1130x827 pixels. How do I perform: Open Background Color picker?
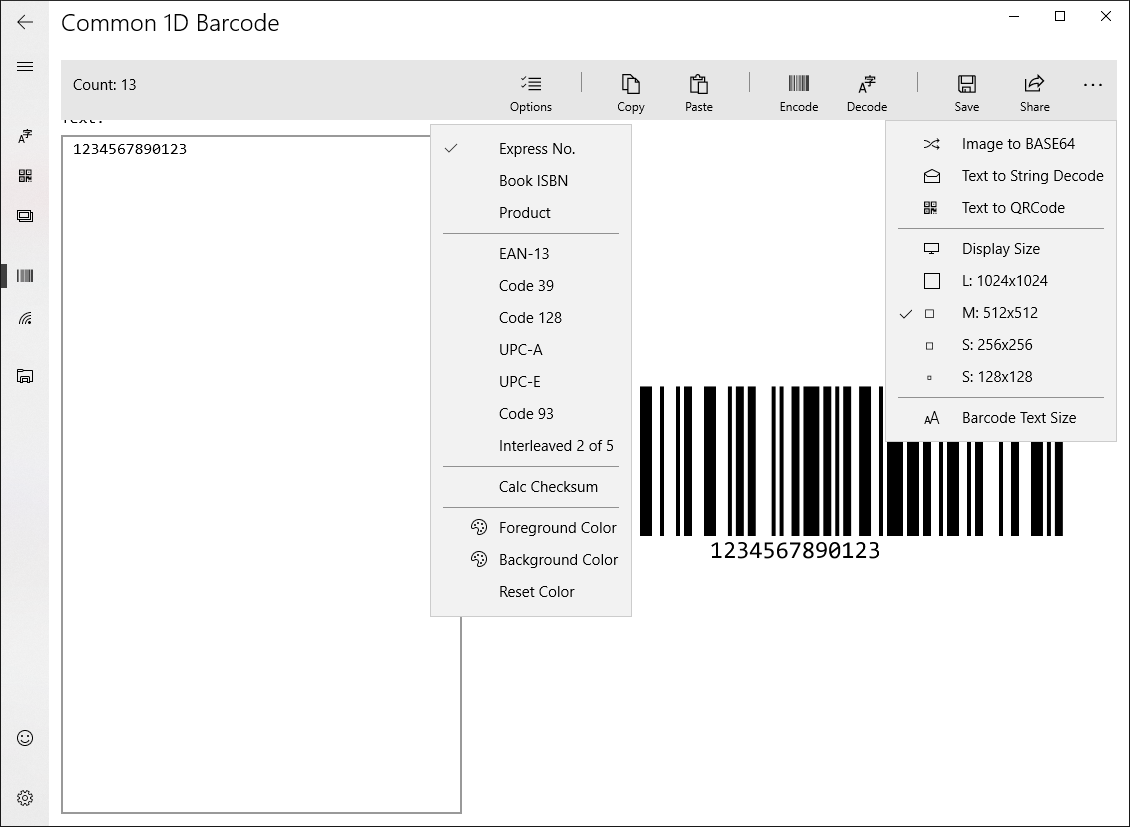(531, 560)
